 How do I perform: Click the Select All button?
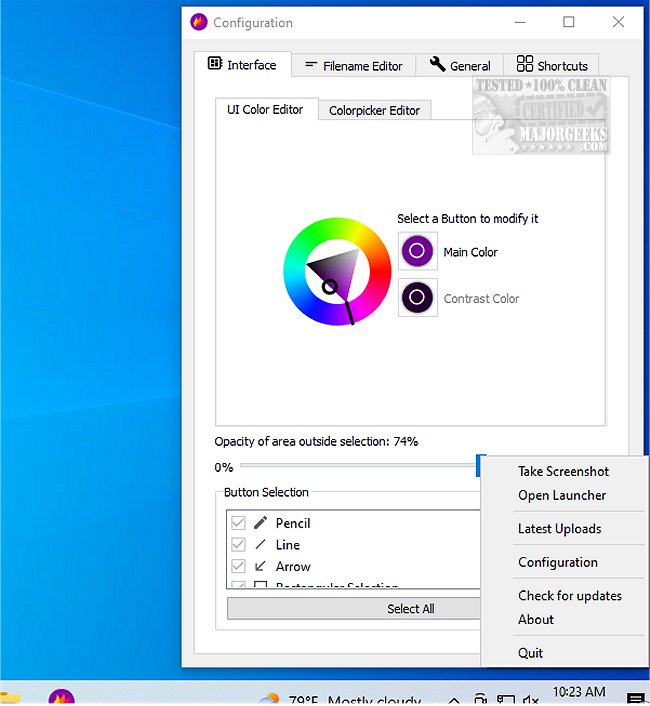tap(354, 609)
